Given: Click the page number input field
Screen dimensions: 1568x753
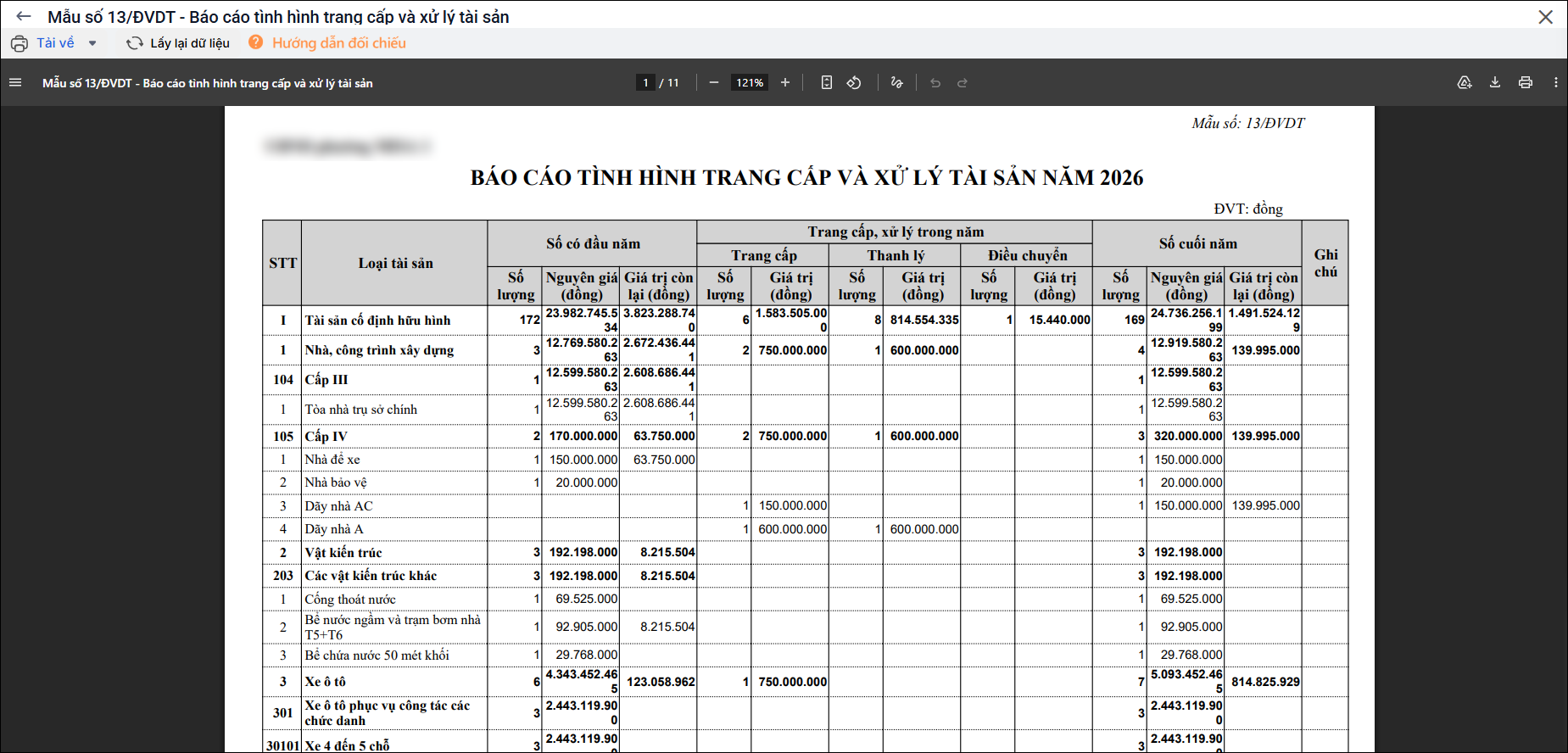Looking at the screenshot, I should [645, 82].
